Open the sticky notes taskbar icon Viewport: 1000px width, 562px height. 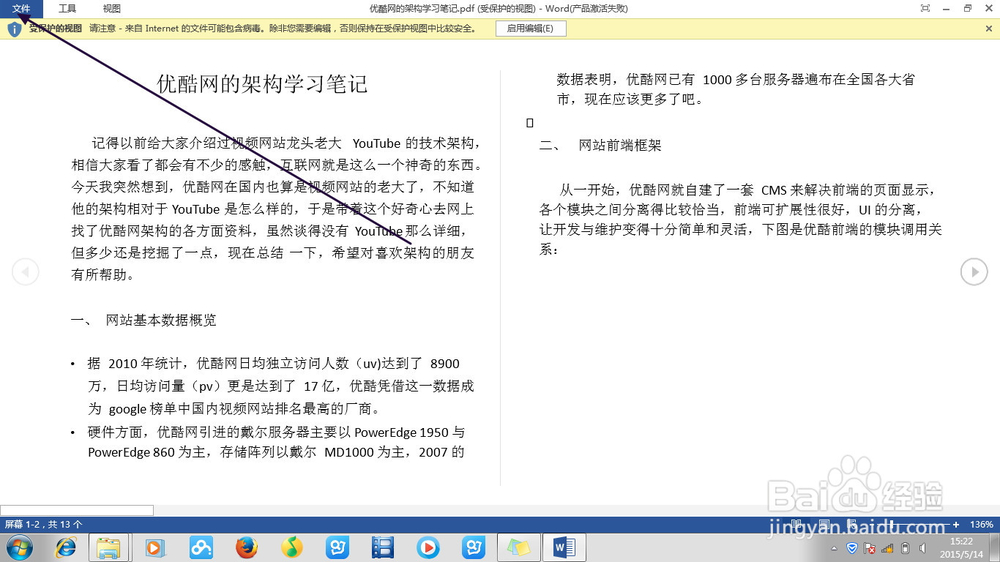point(518,547)
